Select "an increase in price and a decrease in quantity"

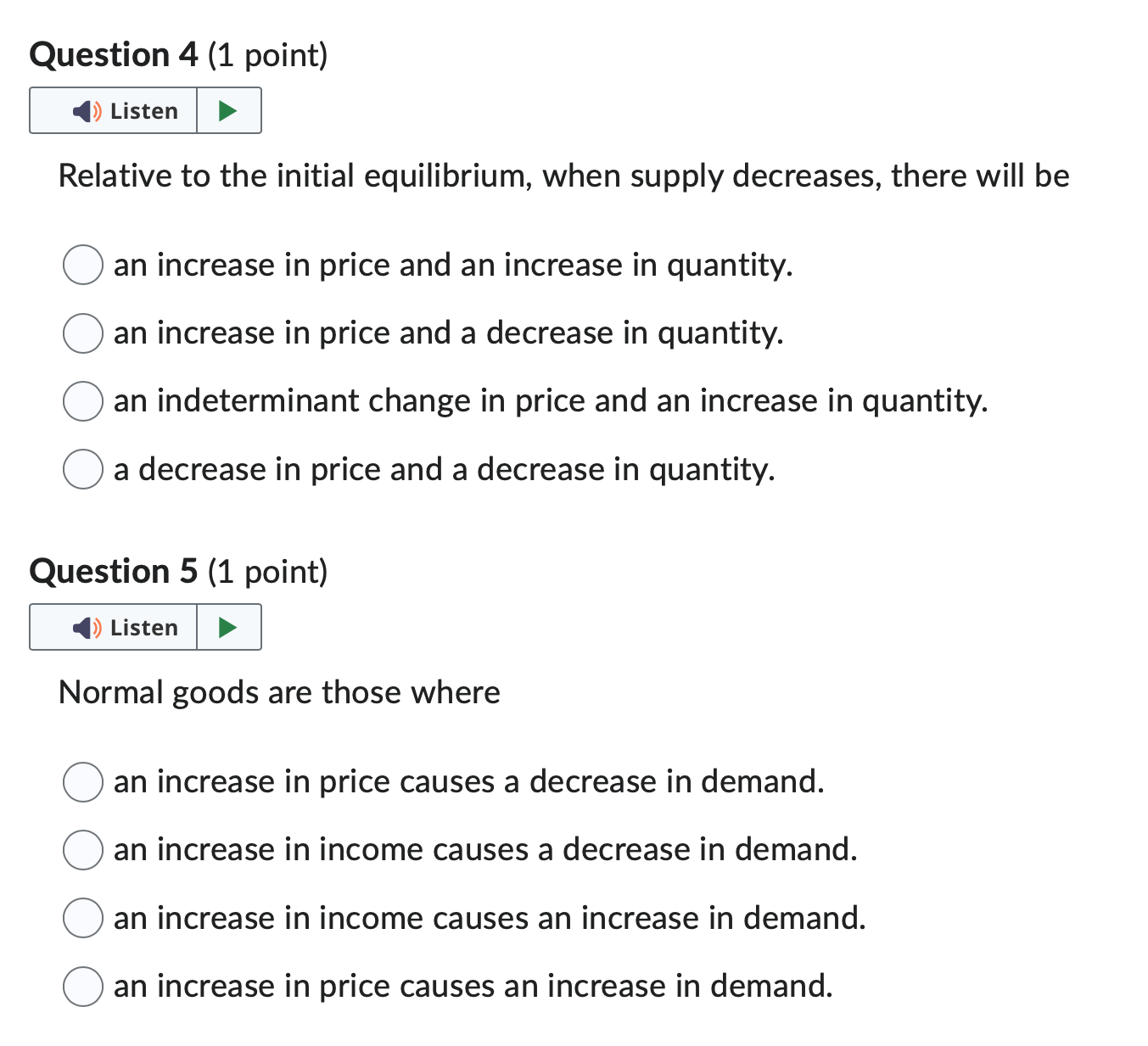tap(82, 333)
